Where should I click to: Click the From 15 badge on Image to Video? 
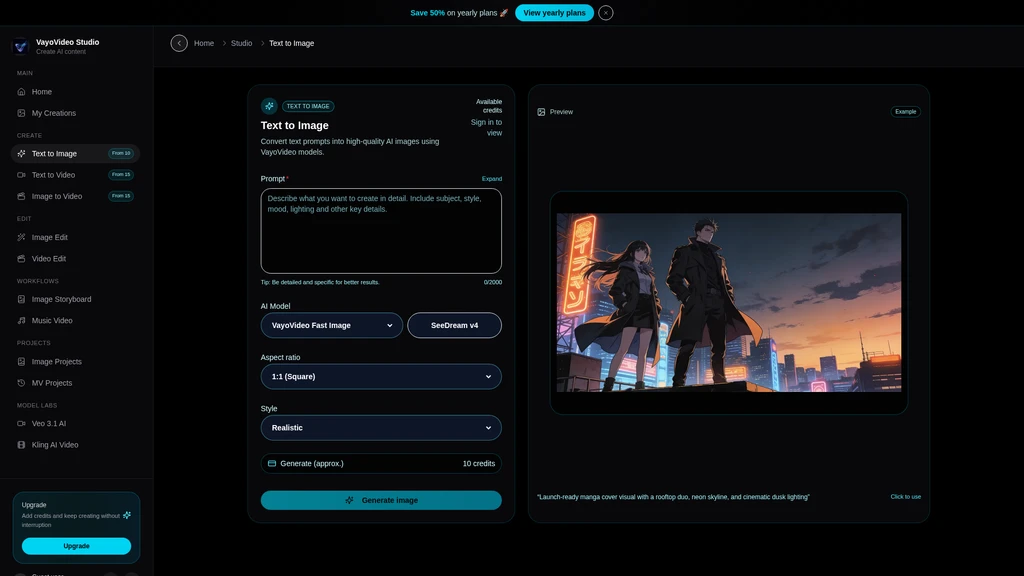[121, 196]
